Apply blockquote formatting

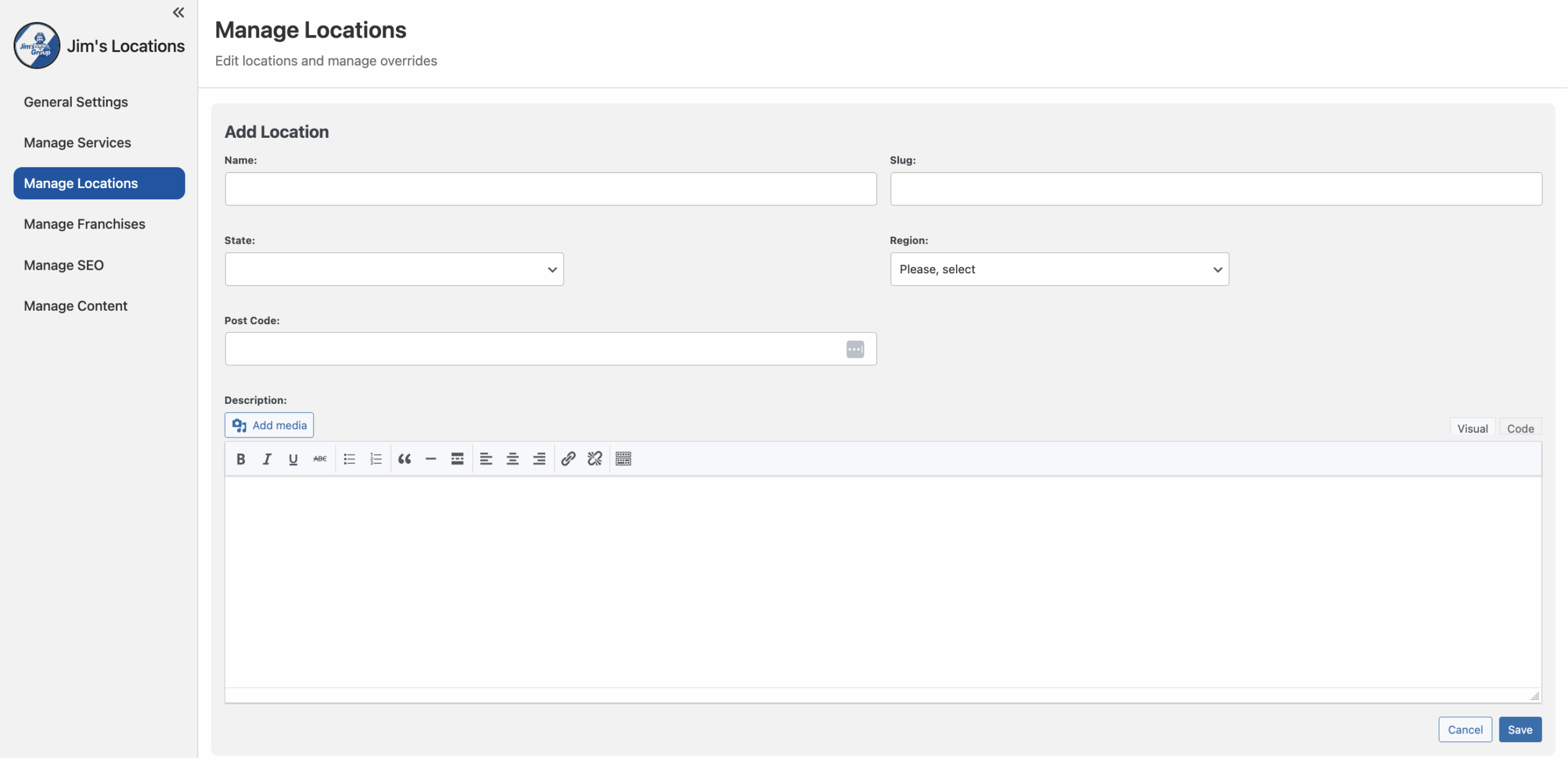404,459
